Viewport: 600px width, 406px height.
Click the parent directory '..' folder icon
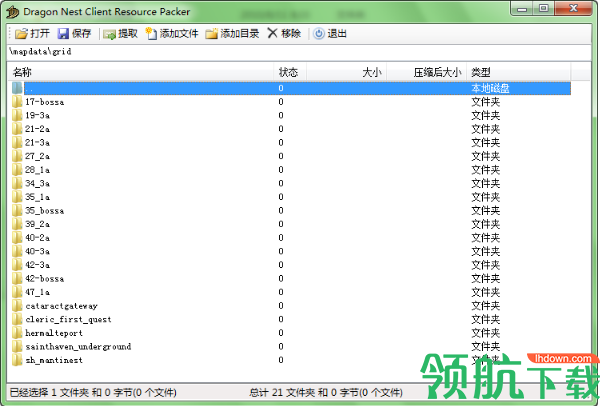point(17,88)
